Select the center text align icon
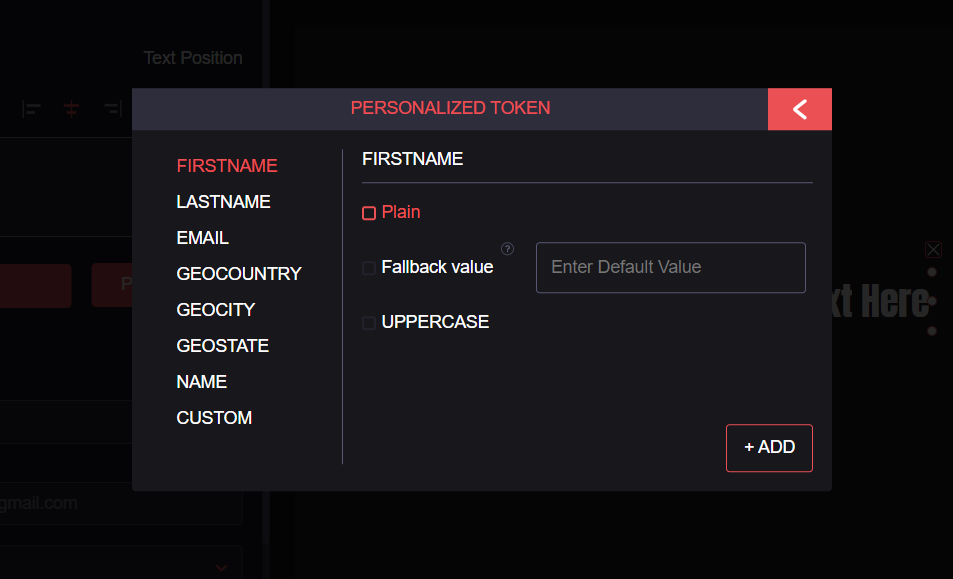This screenshot has height=579, width=953. [x=72, y=109]
